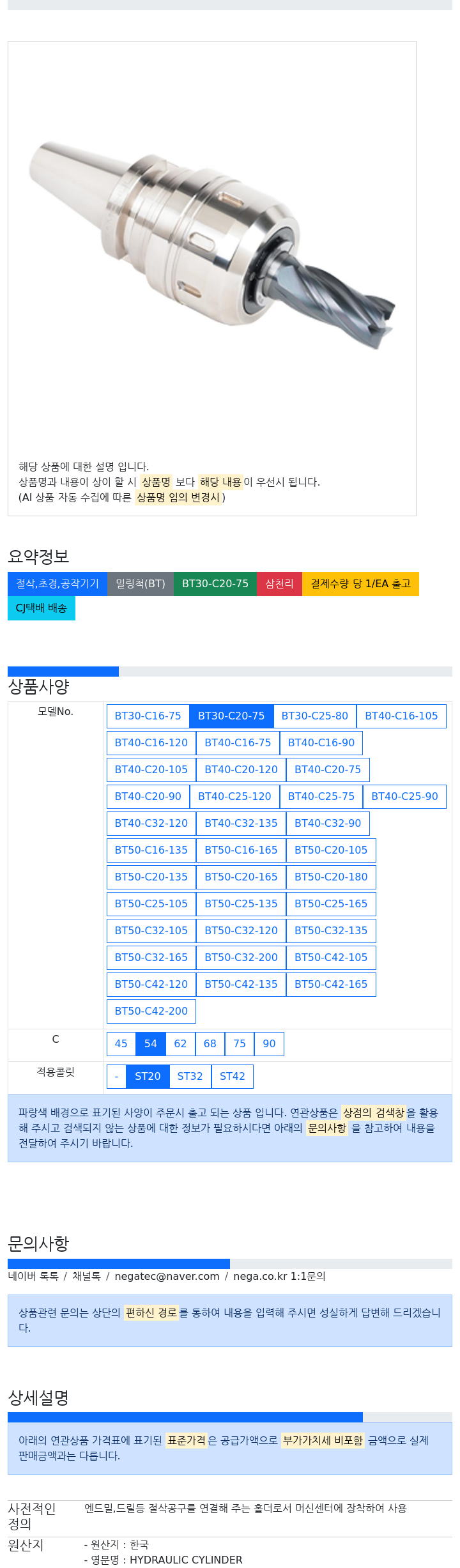Open the 밀링척(BT) tag
The height and width of the screenshot is (1568, 460).
(x=140, y=583)
